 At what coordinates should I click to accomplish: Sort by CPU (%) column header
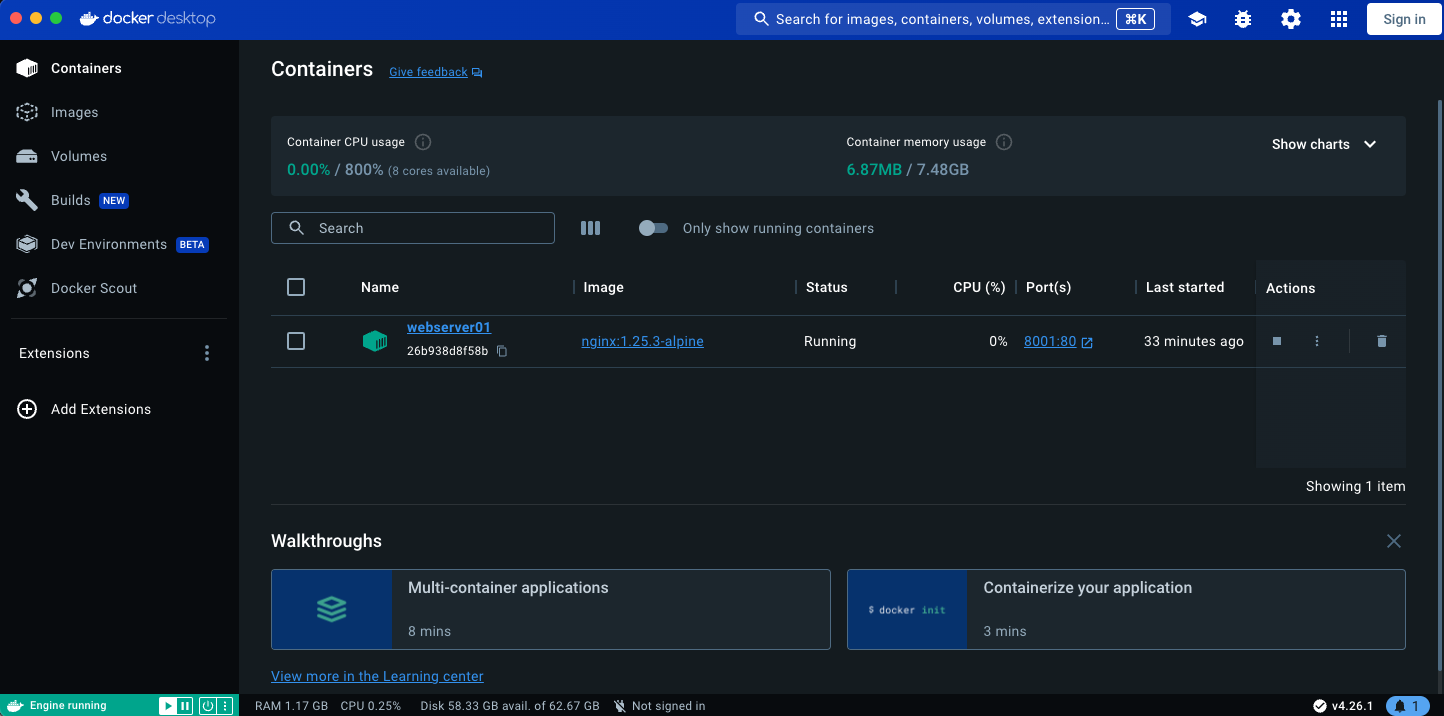tap(979, 287)
